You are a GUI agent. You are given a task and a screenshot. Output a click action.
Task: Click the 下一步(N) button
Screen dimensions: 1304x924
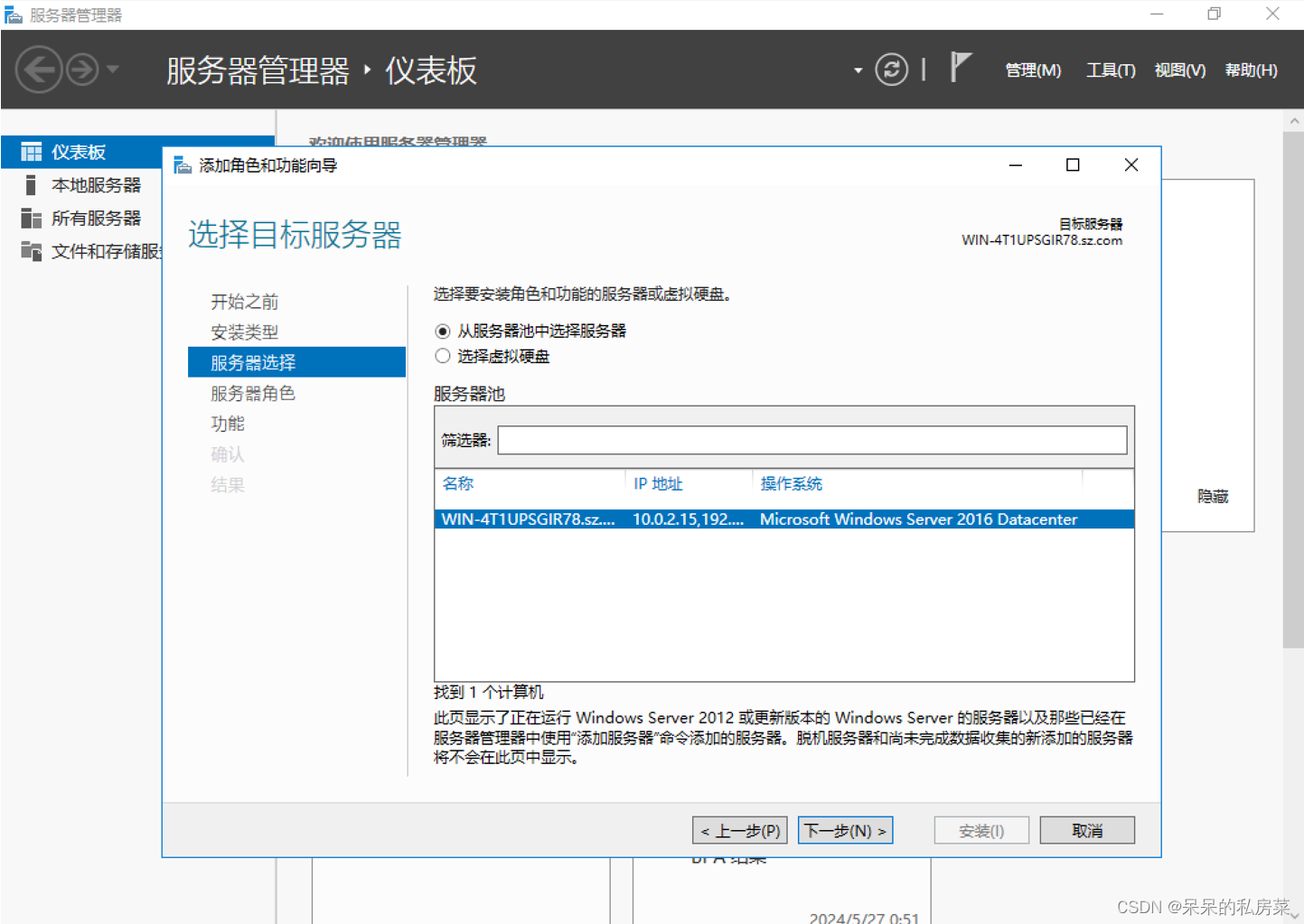[846, 830]
